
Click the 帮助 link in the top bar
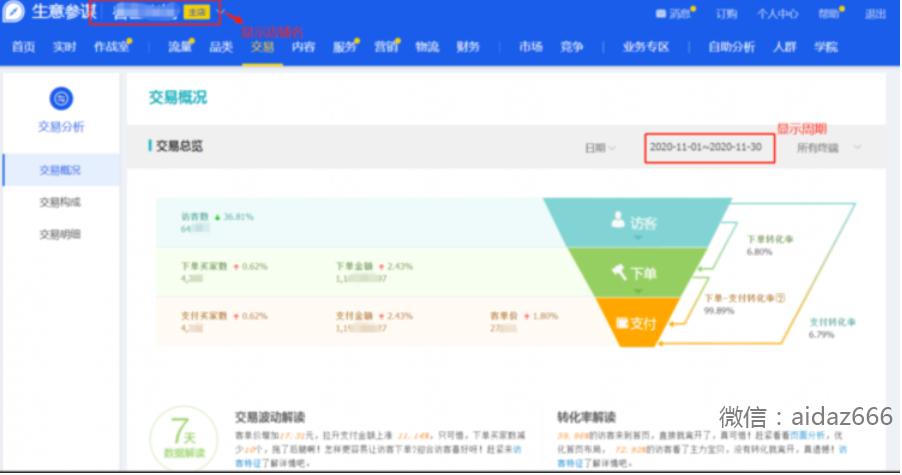coord(831,13)
